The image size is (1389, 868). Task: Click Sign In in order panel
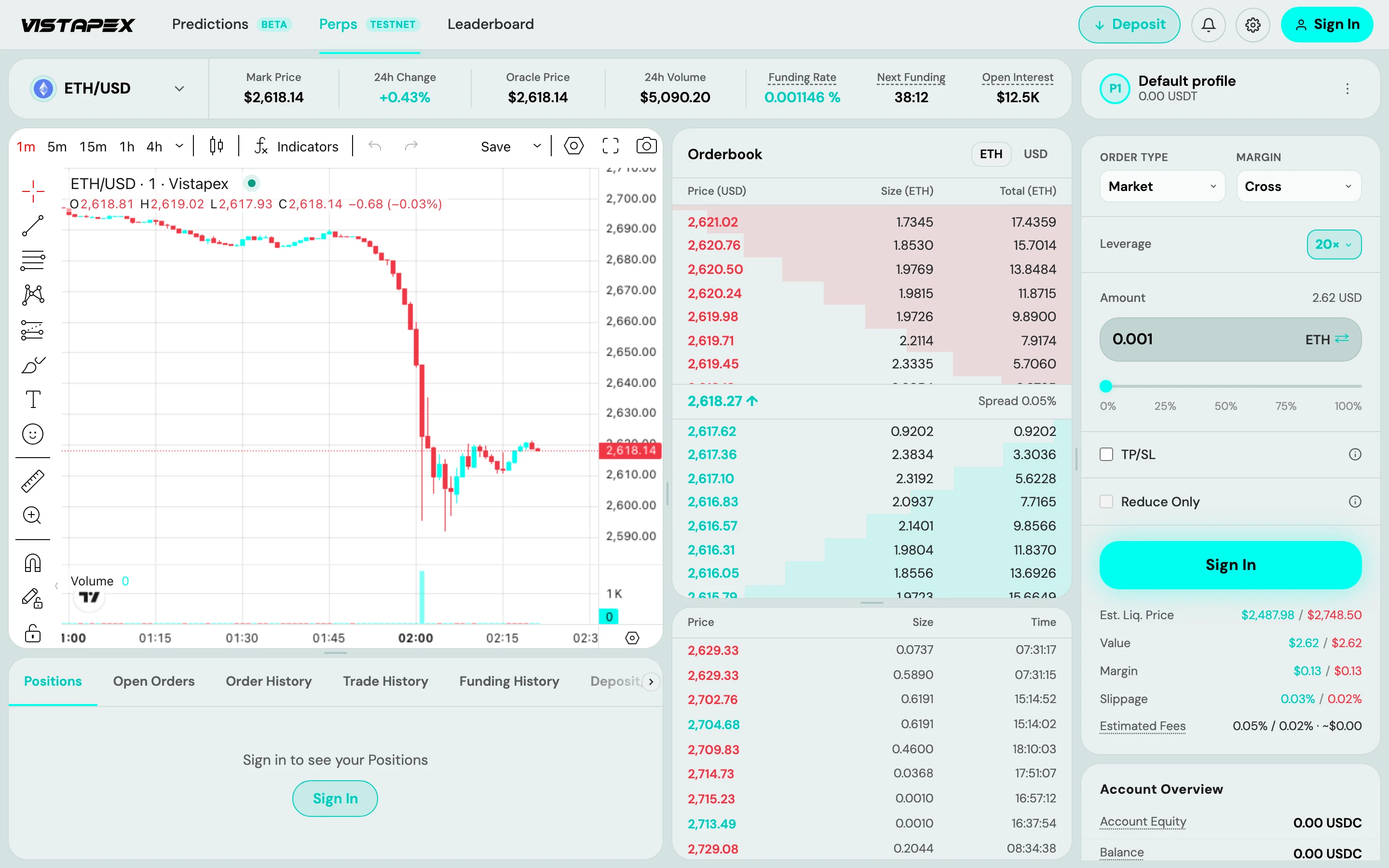coord(1230,565)
